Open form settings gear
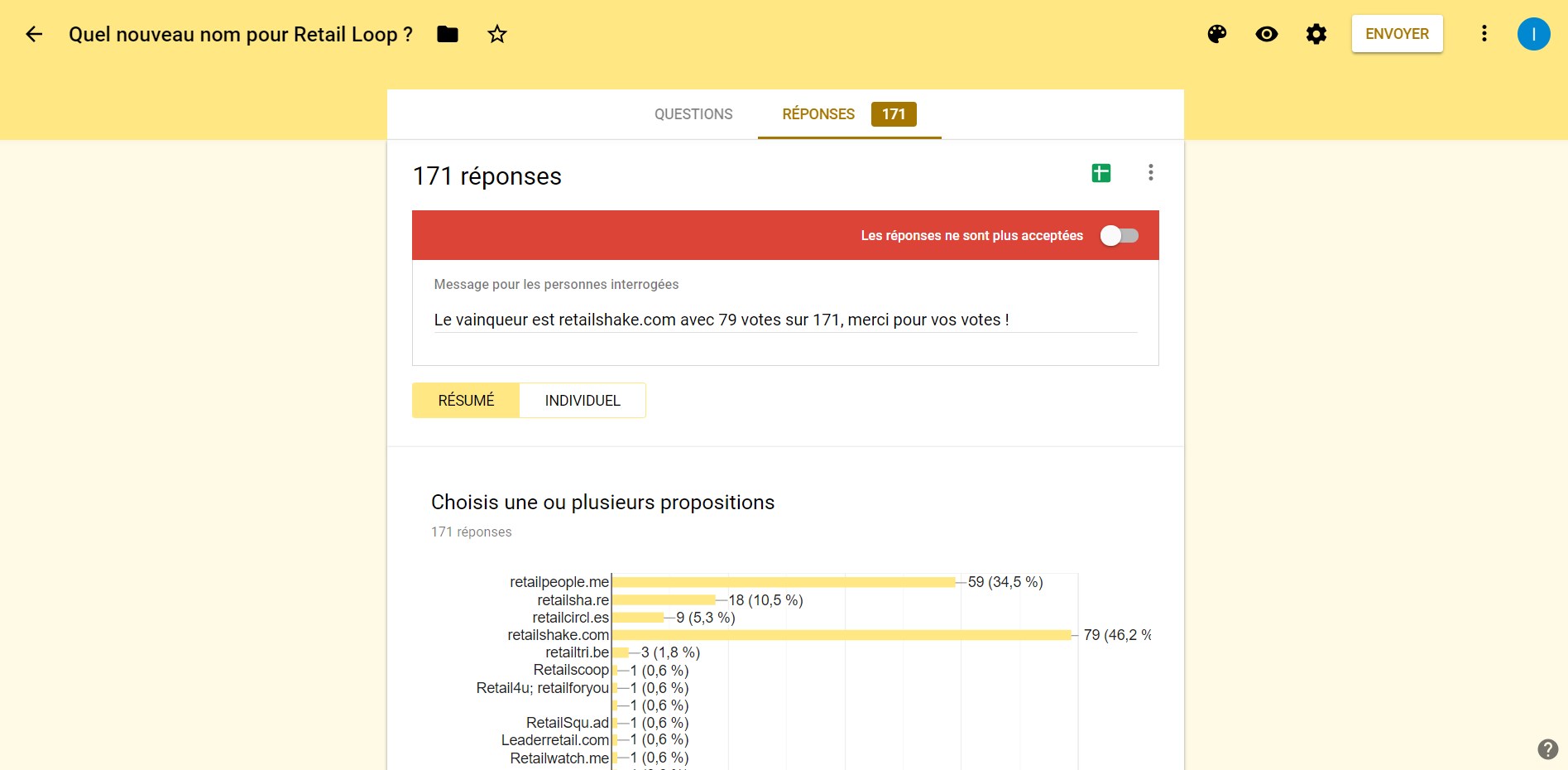Screen dimensions: 1568x770 click(1316, 34)
